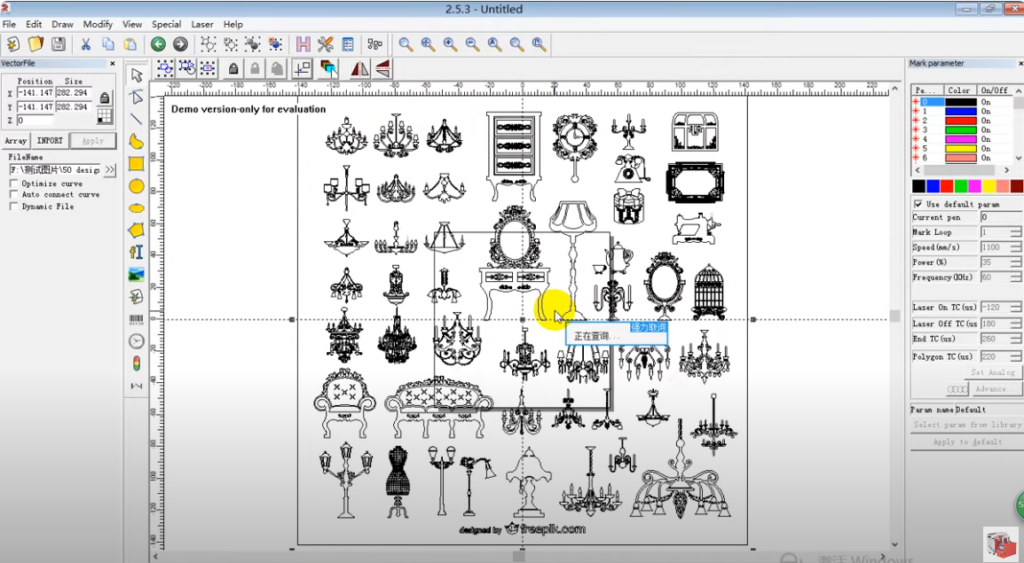Viewport: 1024px width, 563px height.
Task: Toggle the Use default param checkbox
Action: point(918,204)
